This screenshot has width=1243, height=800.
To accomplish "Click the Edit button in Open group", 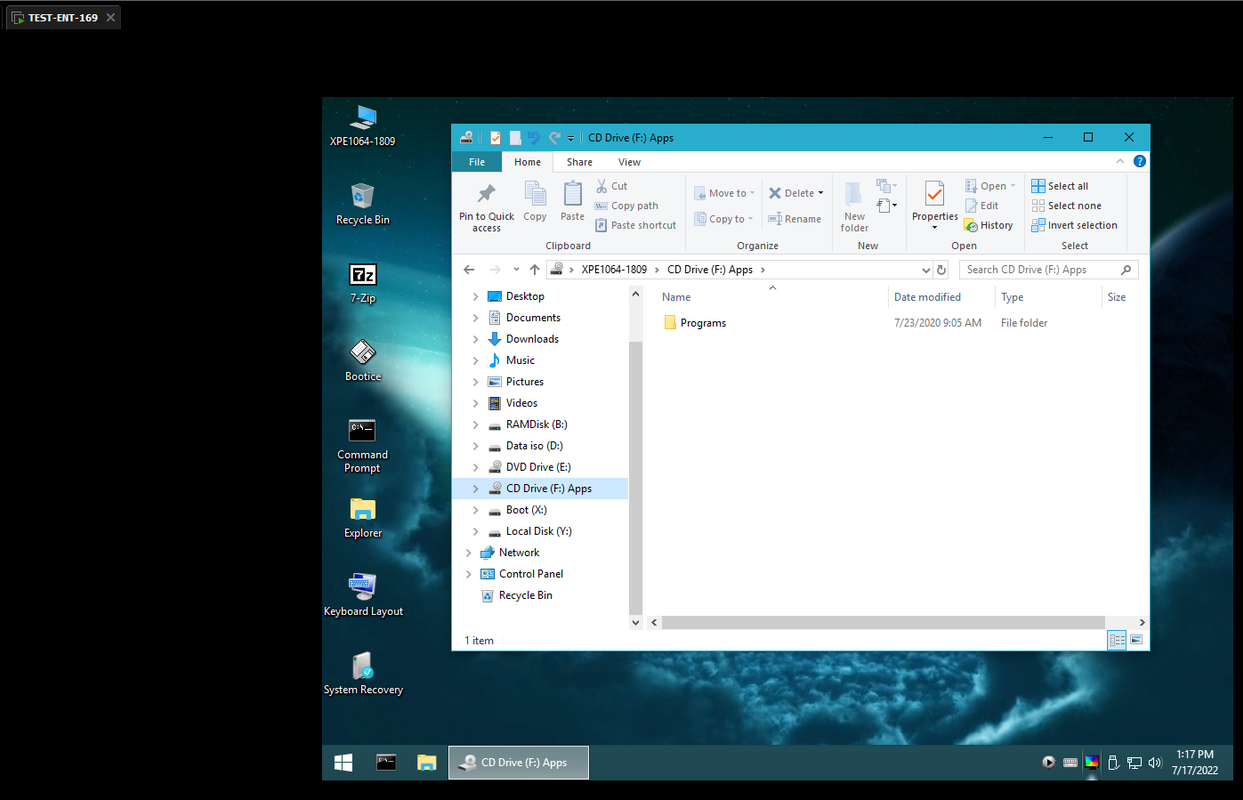I will point(981,205).
